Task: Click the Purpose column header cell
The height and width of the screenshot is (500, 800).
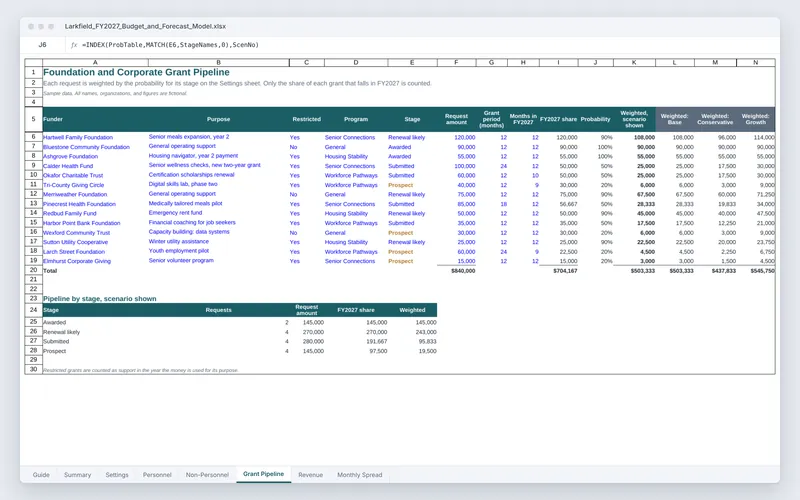Action: click(218, 119)
